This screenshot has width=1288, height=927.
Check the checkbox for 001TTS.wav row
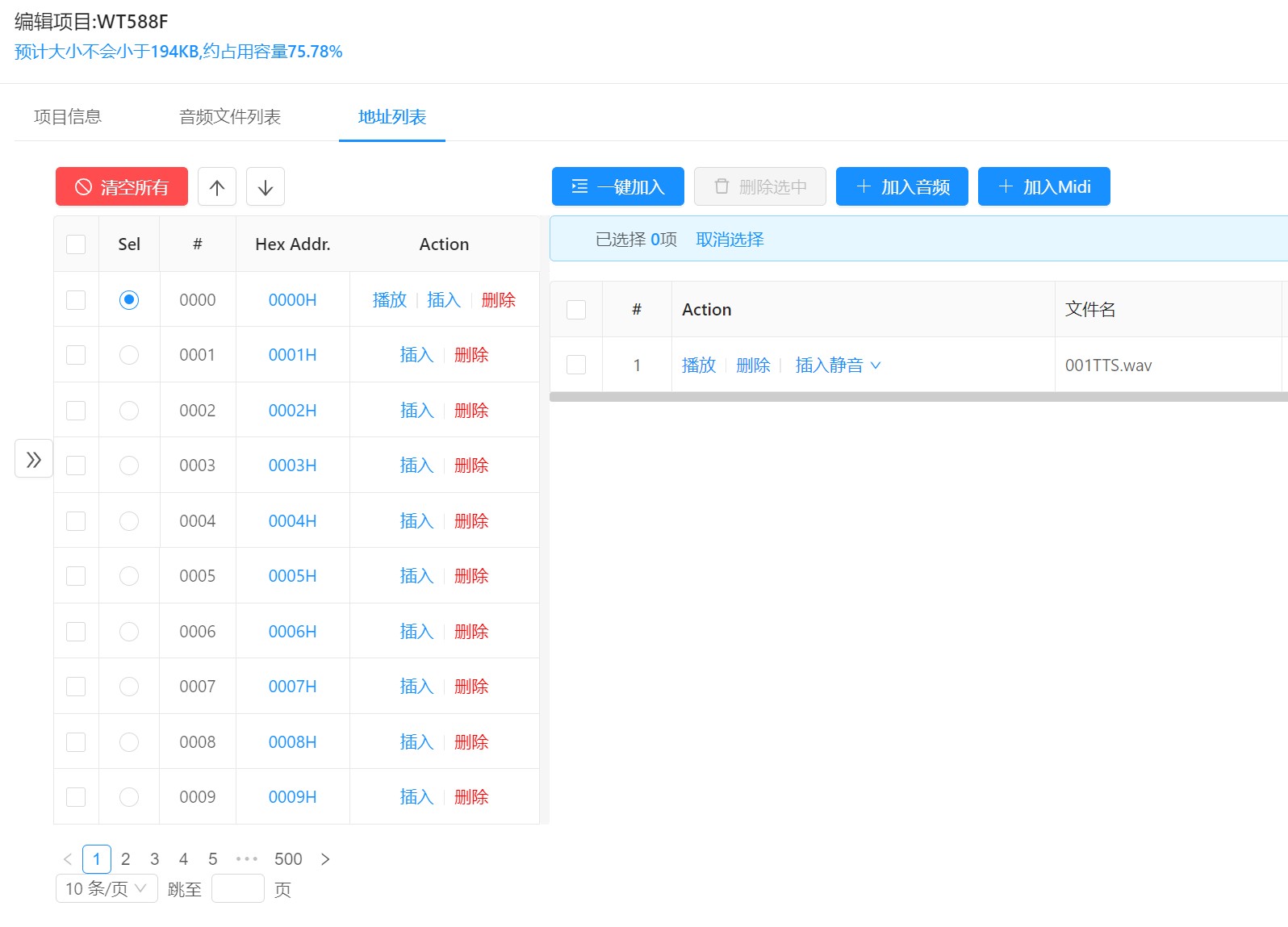click(x=576, y=365)
